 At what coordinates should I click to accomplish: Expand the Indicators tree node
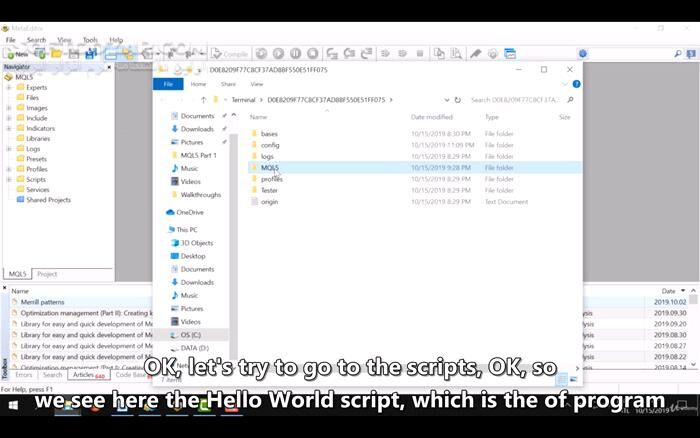tap(8, 129)
